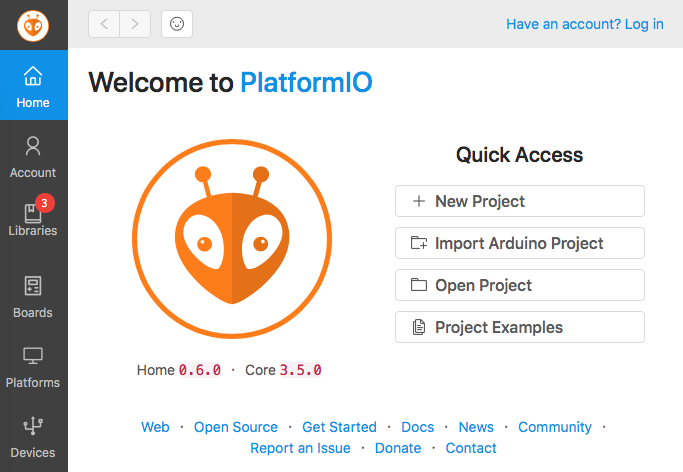Open the Open Source footer link
The image size is (683, 472).
(236, 427)
